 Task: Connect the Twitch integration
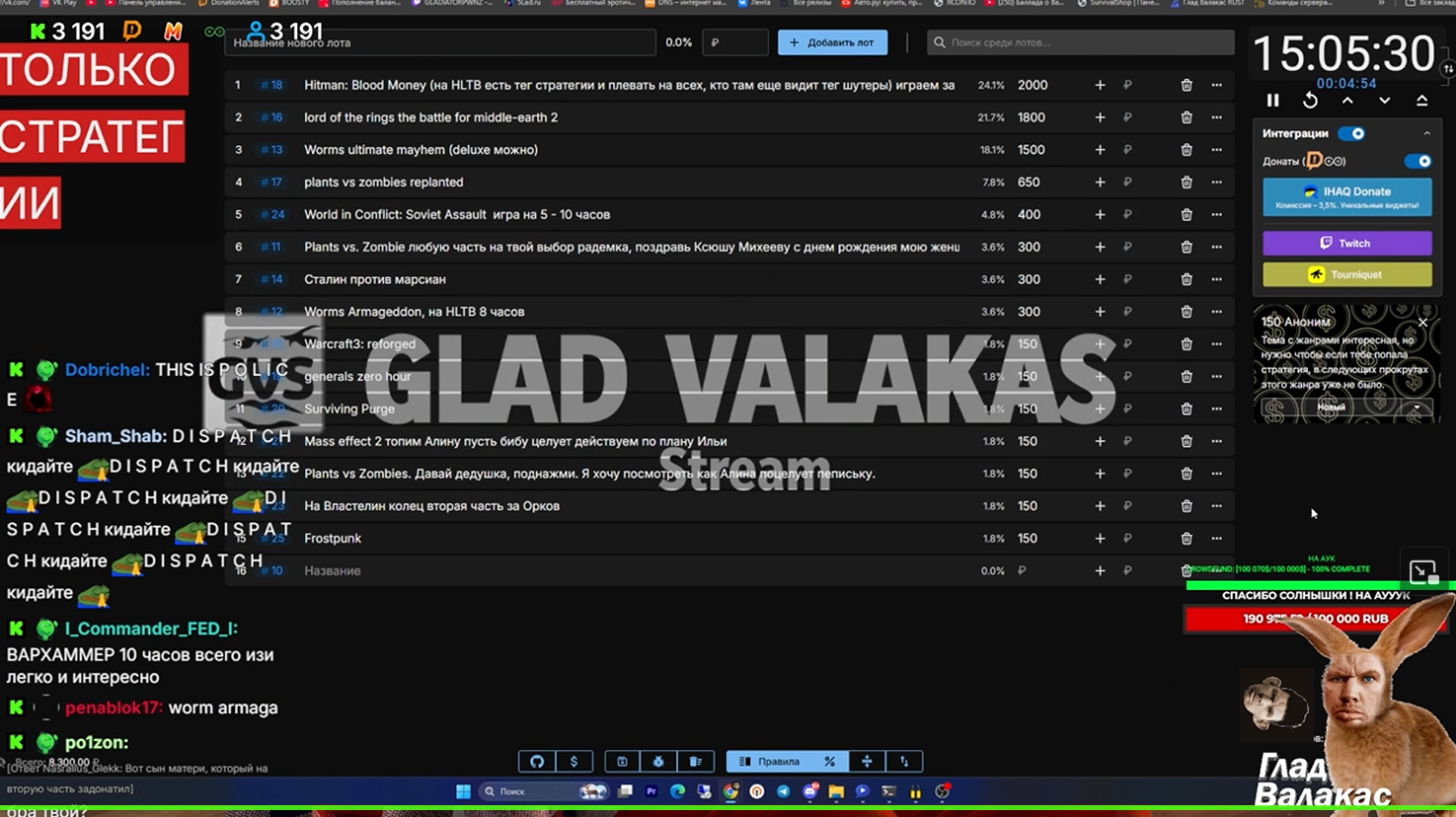[1347, 243]
